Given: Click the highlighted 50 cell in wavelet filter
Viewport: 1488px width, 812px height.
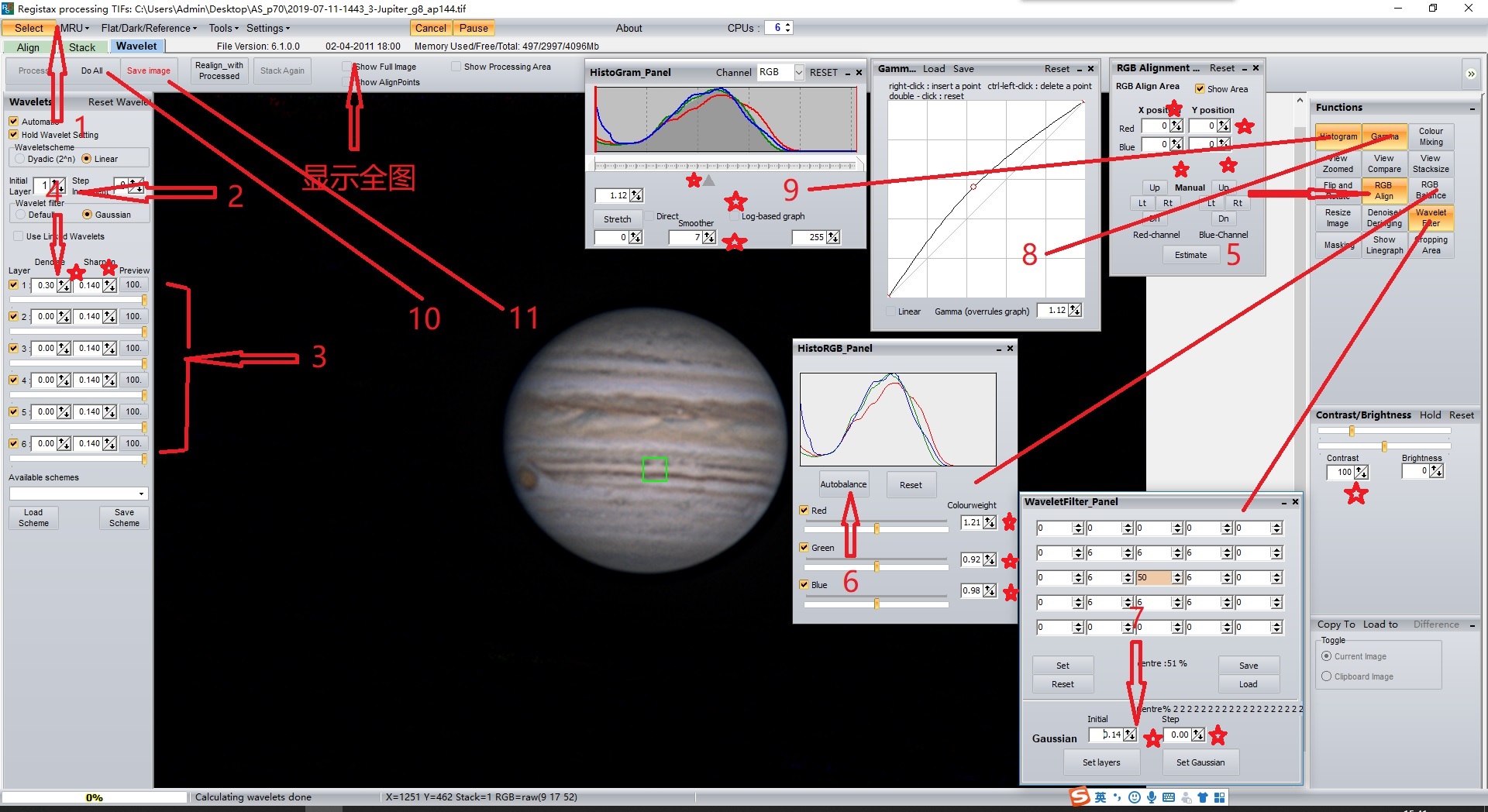Looking at the screenshot, I should coord(1154,577).
